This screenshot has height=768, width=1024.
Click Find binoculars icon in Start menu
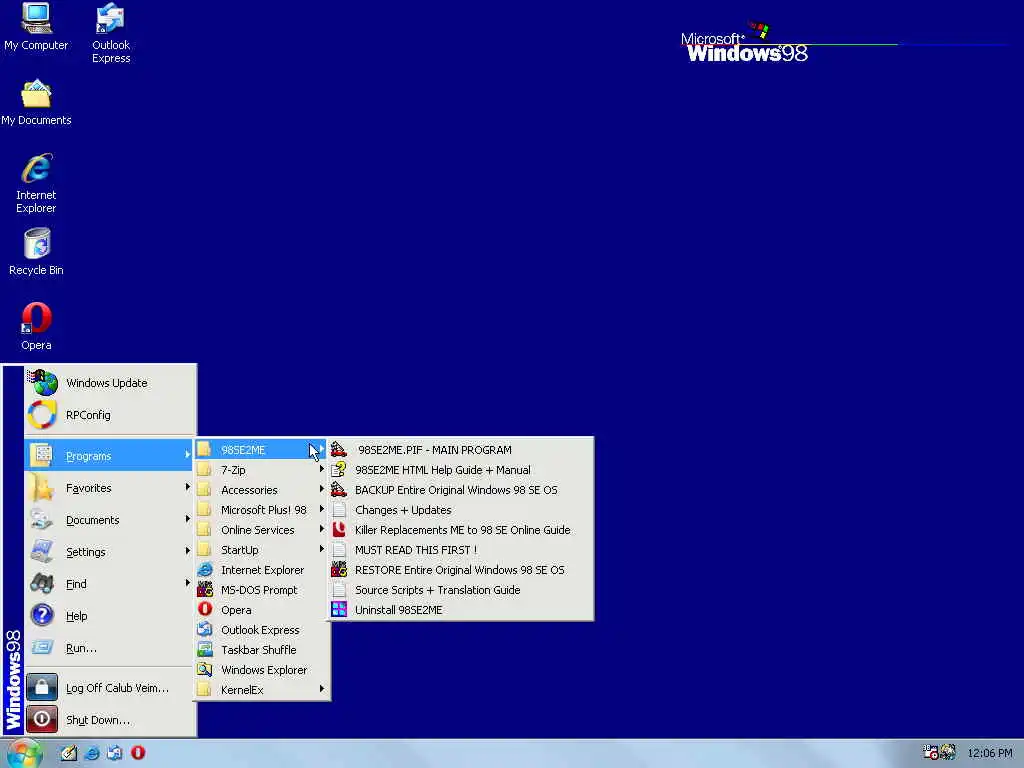point(42,583)
